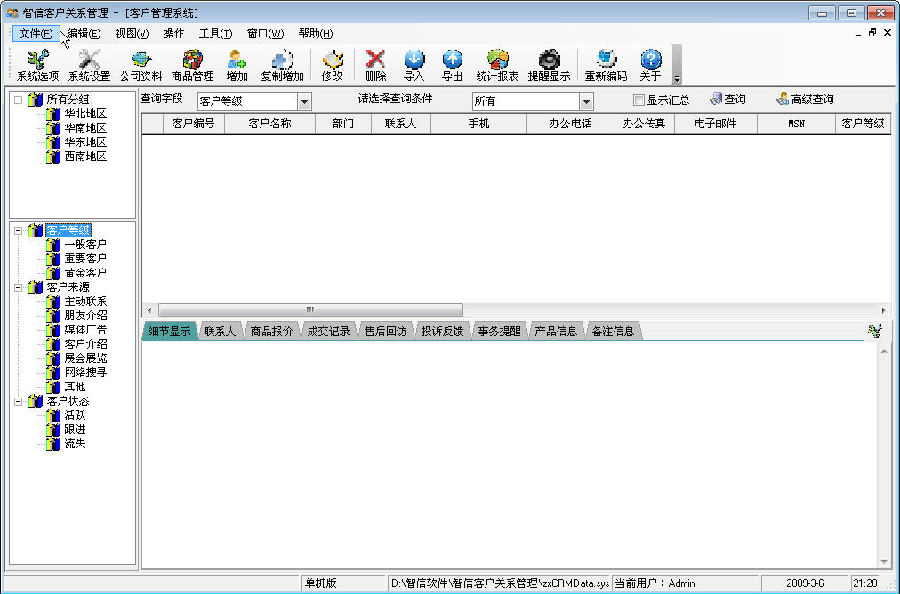Click the 查询 search button

[728, 99]
